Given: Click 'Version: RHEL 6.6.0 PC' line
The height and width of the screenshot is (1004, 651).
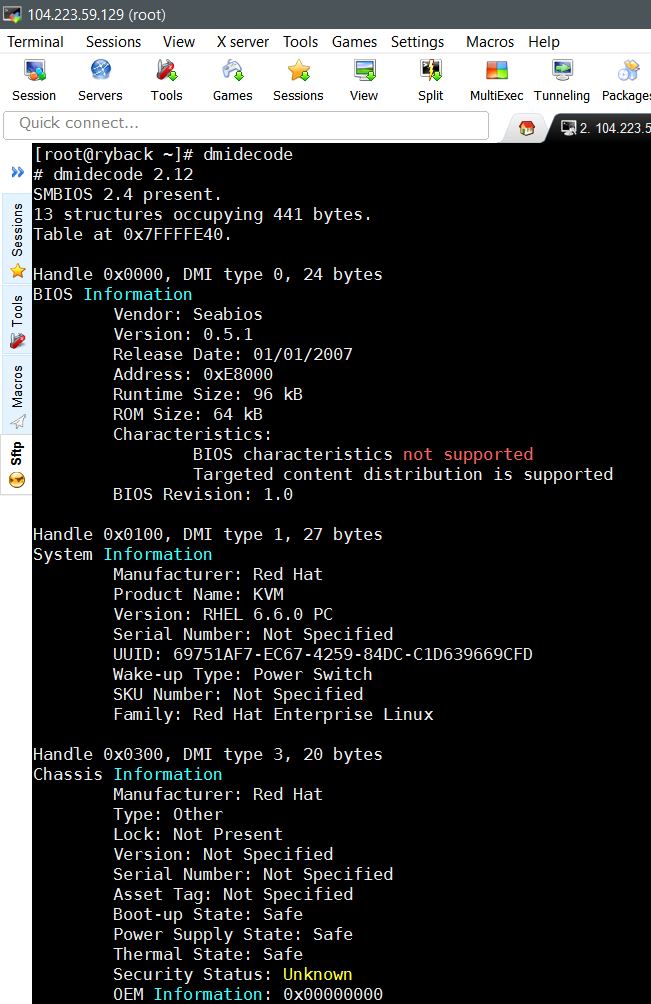Looking at the screenshot, I should [223, 614].
